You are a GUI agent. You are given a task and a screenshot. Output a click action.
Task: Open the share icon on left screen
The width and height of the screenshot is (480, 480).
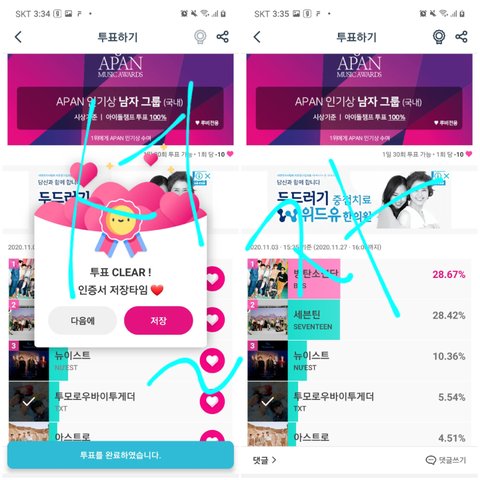(223, 37)
